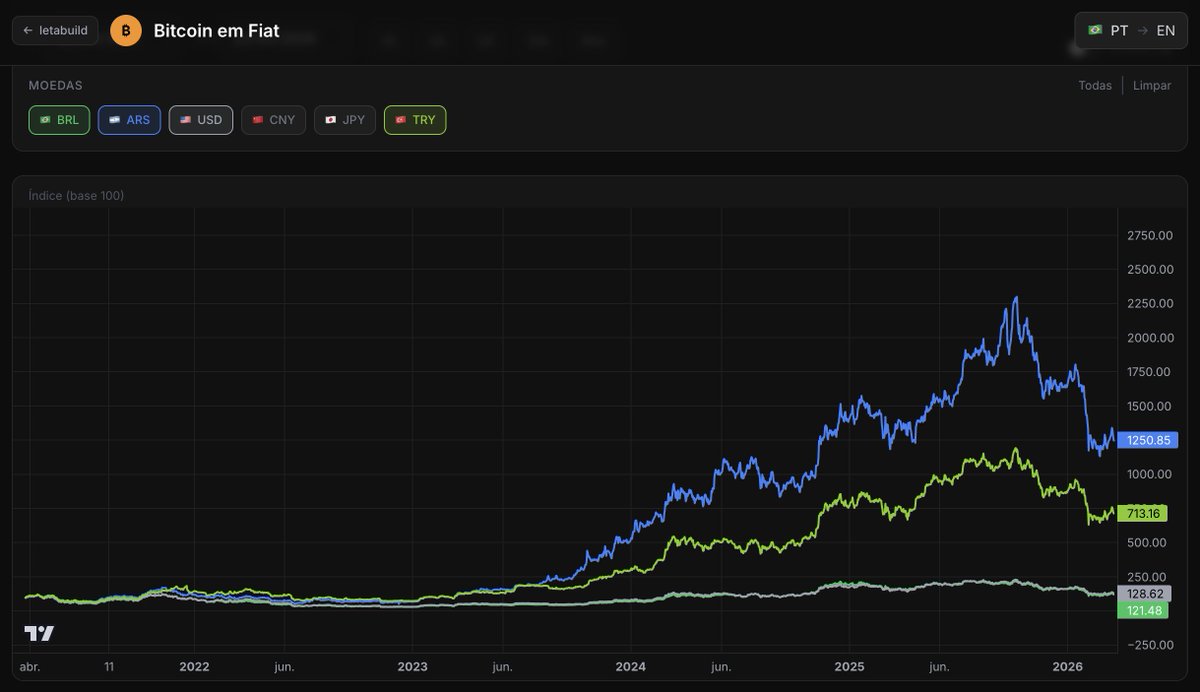The image size is (1200, 692).
Task: Click the 2750.00 price axis value
Action: (x=1149, y=235)
